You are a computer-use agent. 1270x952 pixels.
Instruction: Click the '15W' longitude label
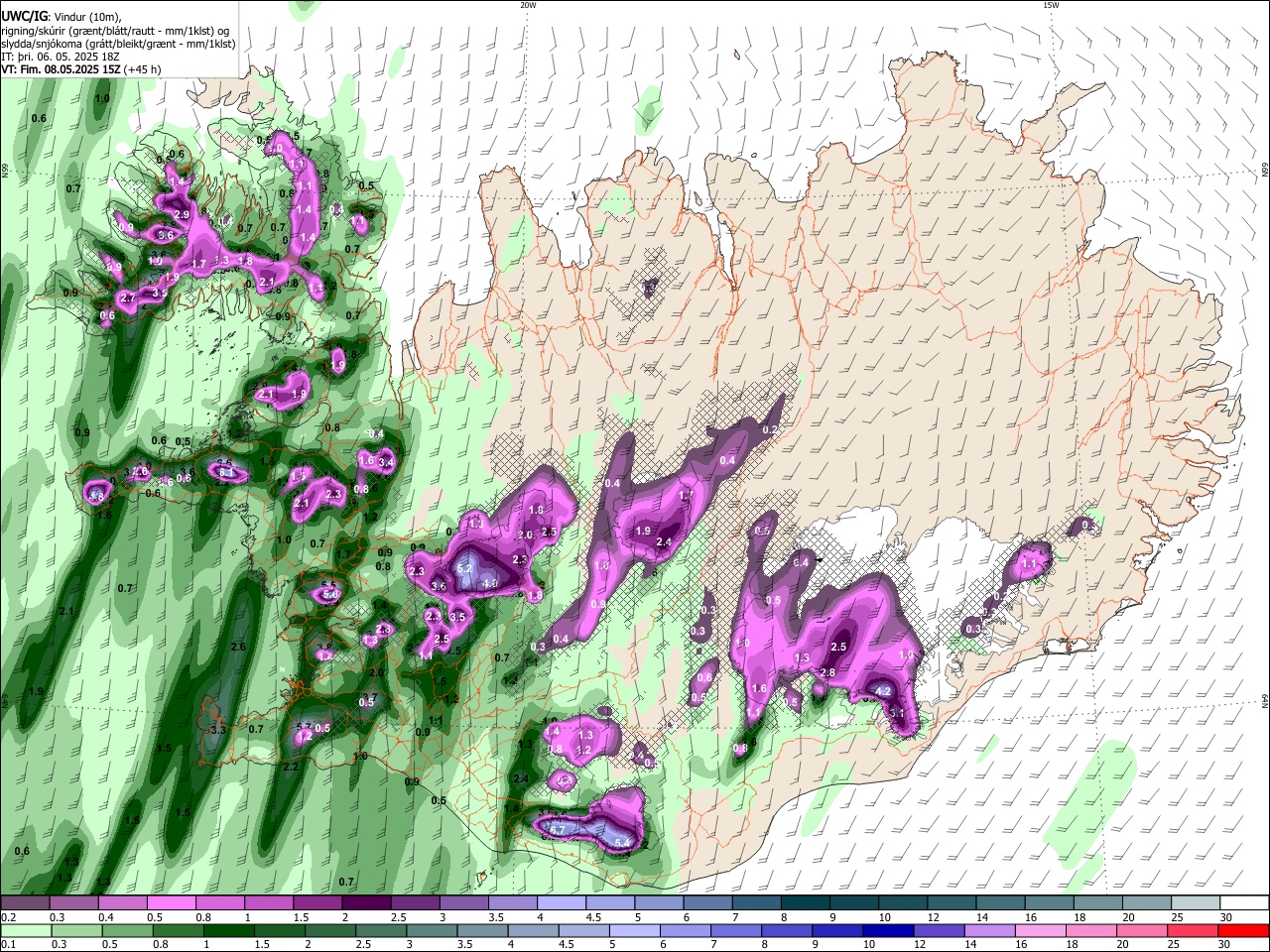click(1051, 5)
